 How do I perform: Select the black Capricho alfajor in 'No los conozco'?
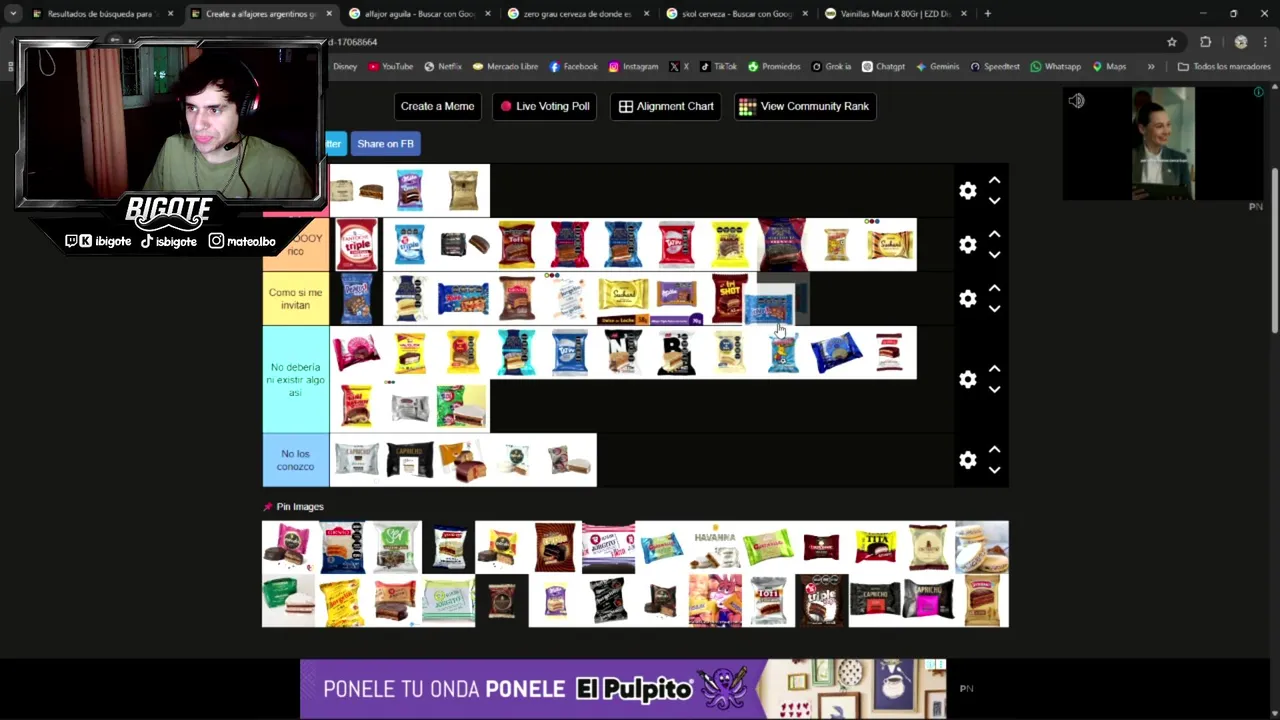click(x=409, y=460)
